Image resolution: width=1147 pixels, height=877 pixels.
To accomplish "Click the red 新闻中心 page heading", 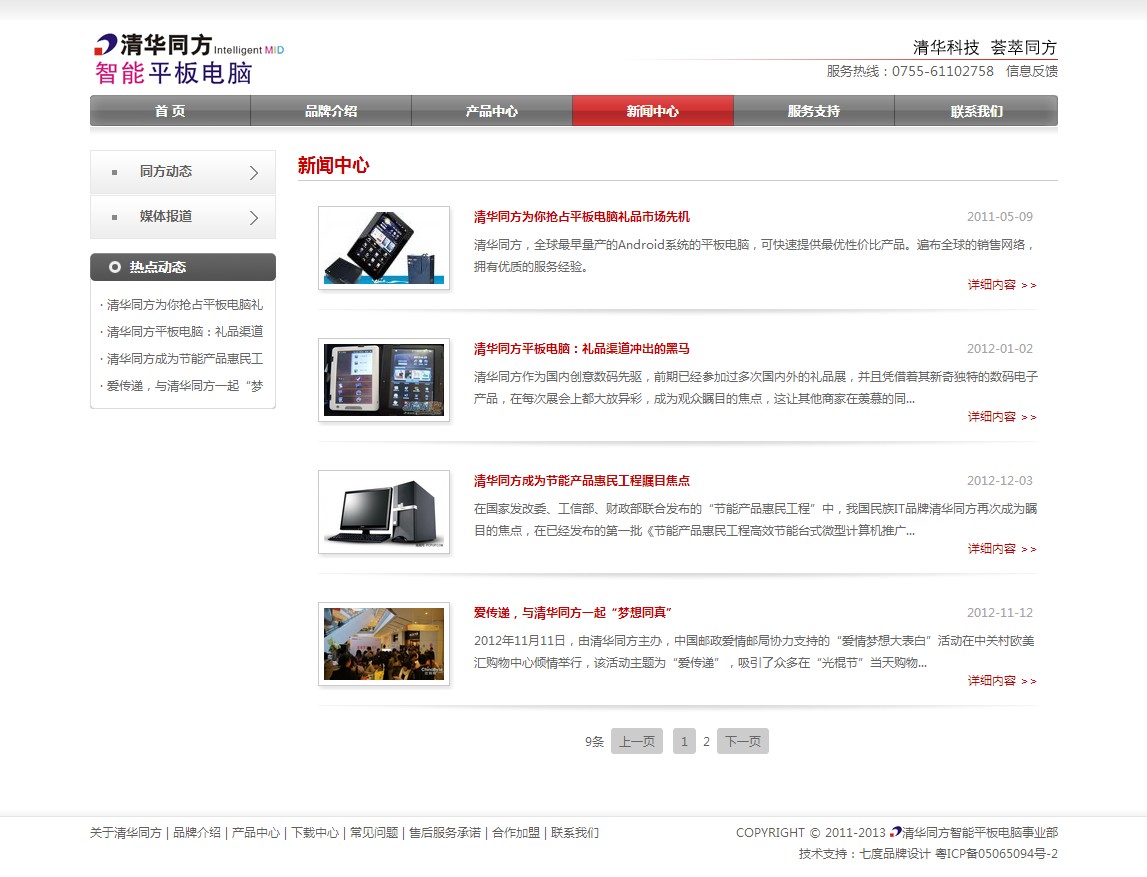I will click(334, 165).
